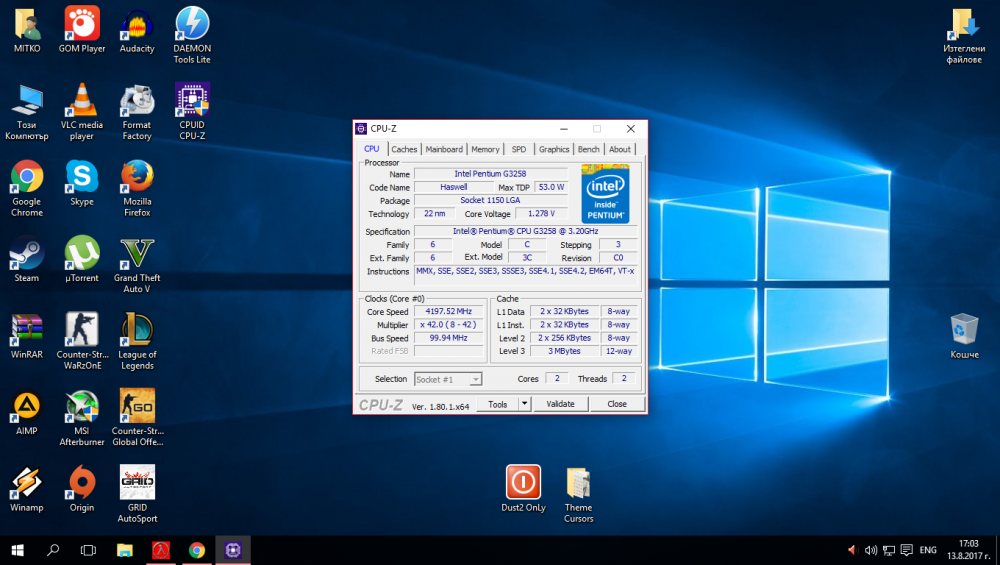This screenshot has height=565, width=1000.
Task: Open the Memory tab in CPU-Z
Action: pyautogui.click(x=485, y=149)
